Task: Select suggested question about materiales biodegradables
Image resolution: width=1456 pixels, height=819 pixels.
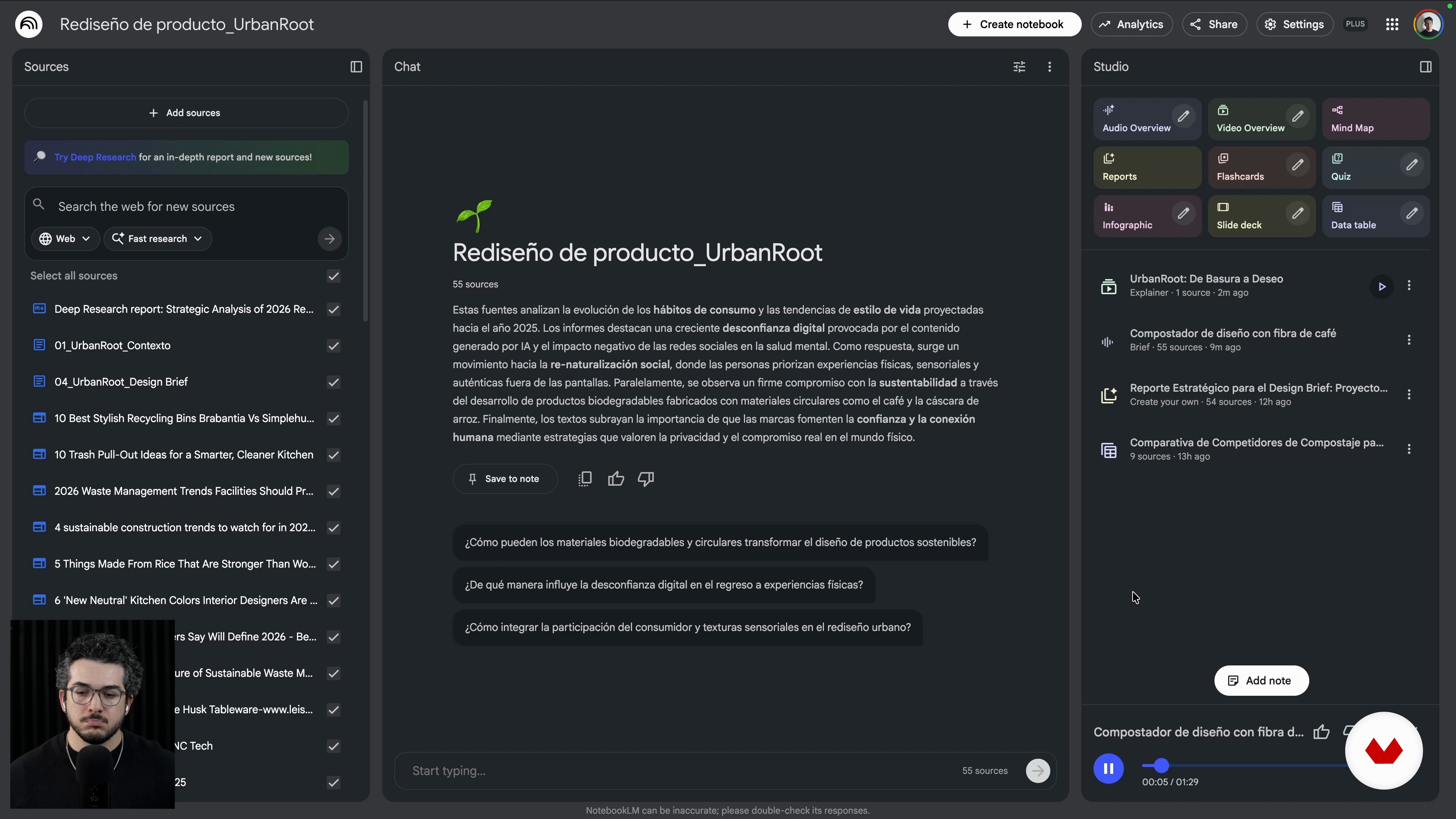Action: (x=720, y=543)
